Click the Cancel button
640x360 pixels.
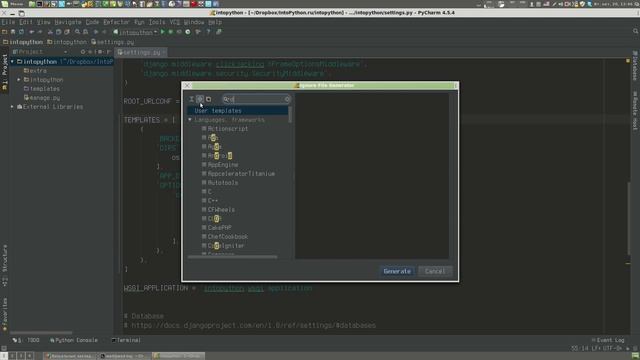[435, 271]
